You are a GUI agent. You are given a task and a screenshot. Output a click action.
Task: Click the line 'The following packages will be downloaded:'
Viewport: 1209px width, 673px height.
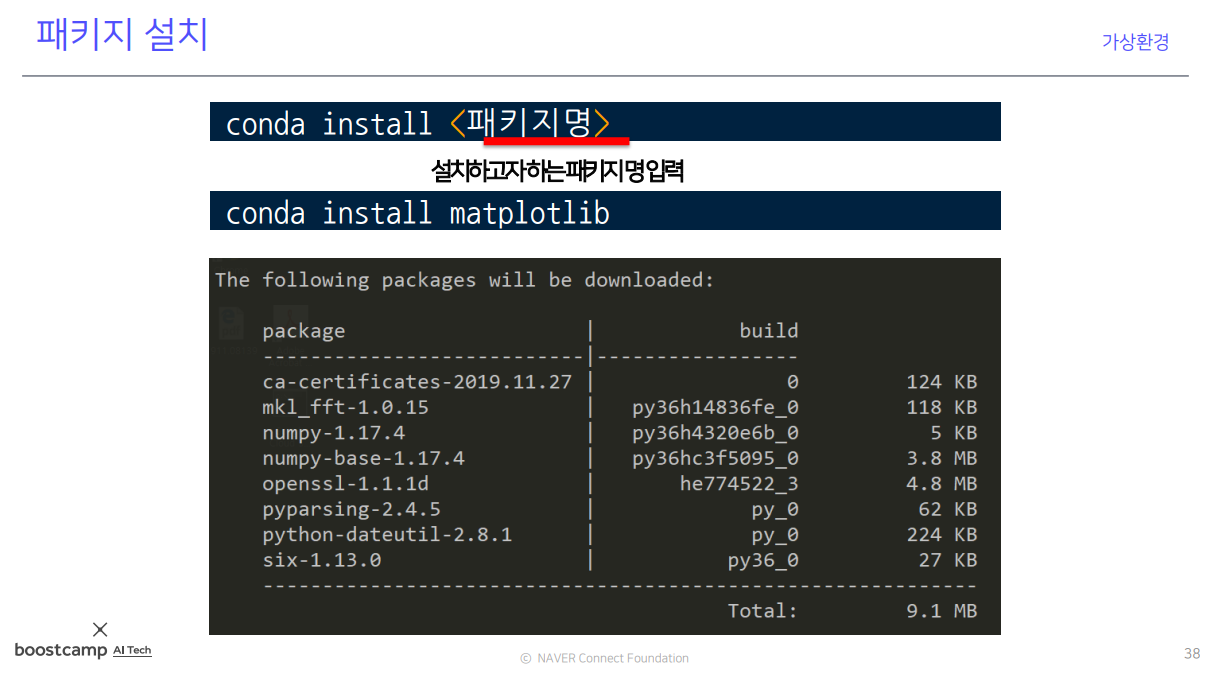(x=465, y=280)
